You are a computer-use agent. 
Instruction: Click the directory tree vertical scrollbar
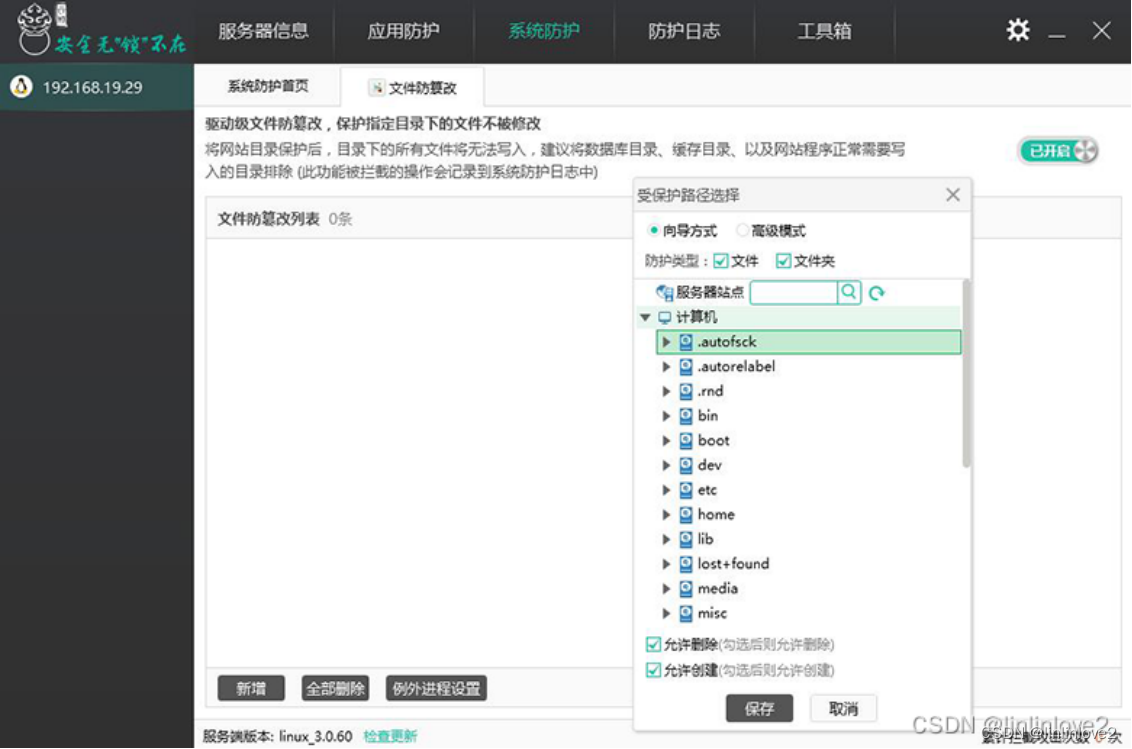coord(966,374)
